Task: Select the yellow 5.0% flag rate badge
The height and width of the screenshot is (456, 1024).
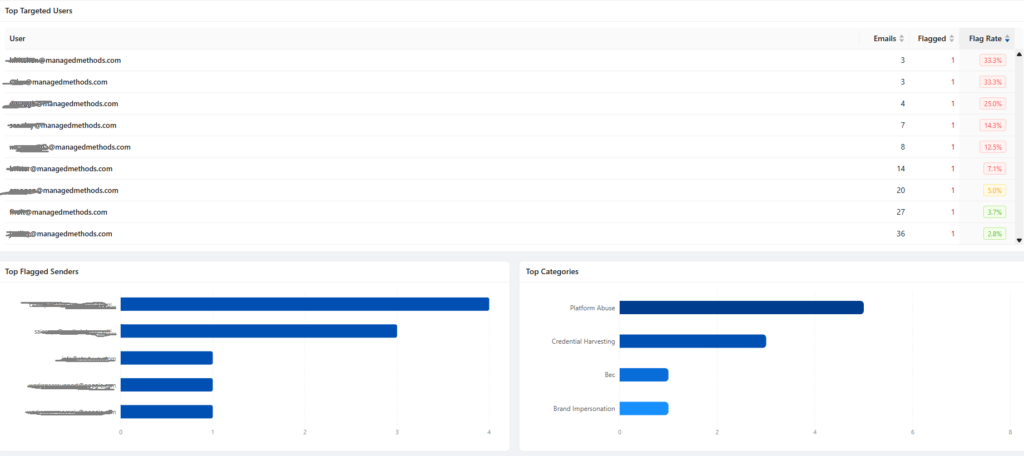Action: [995, 191]
